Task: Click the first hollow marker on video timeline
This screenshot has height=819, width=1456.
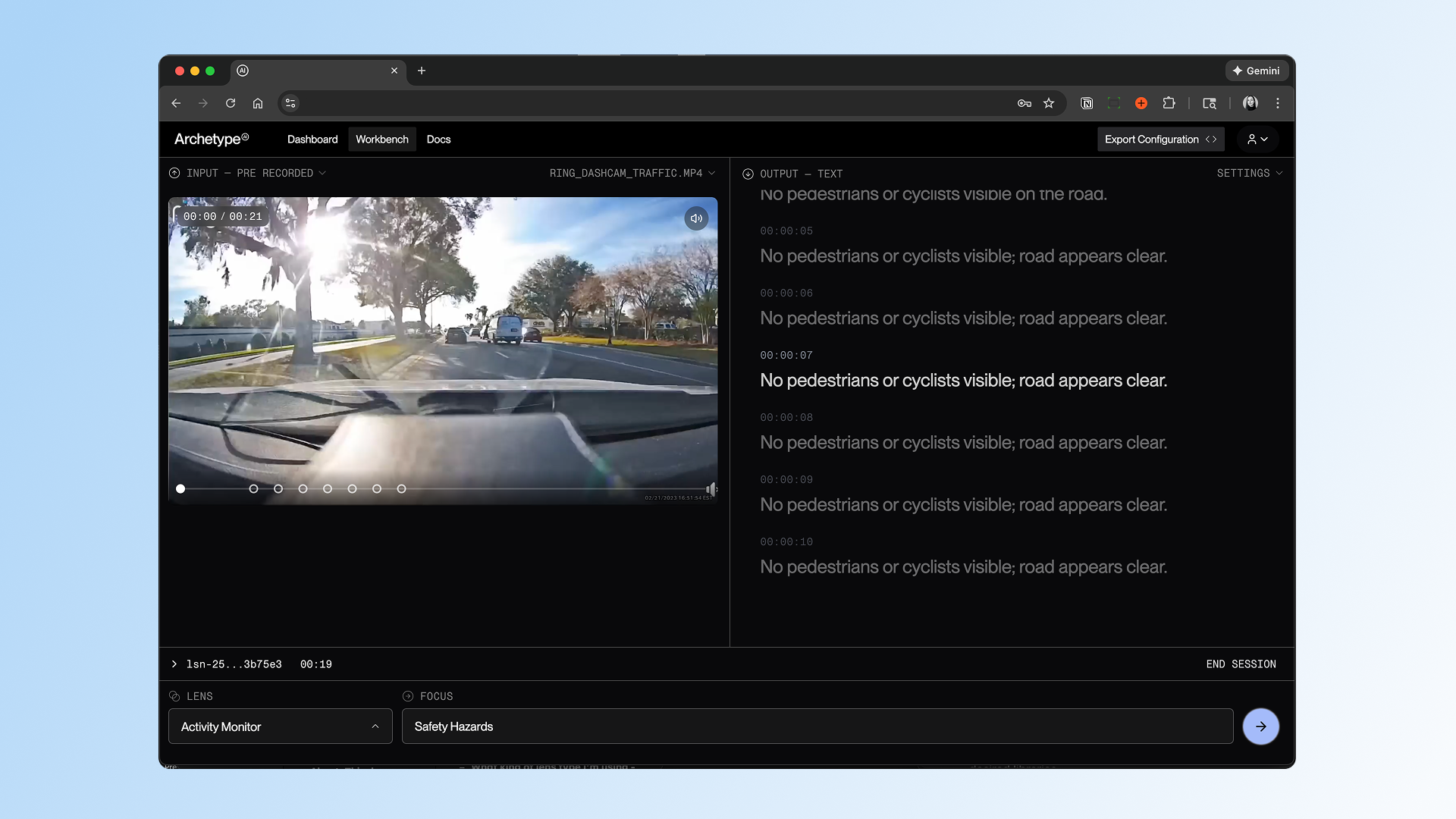Action: [254, 489]
